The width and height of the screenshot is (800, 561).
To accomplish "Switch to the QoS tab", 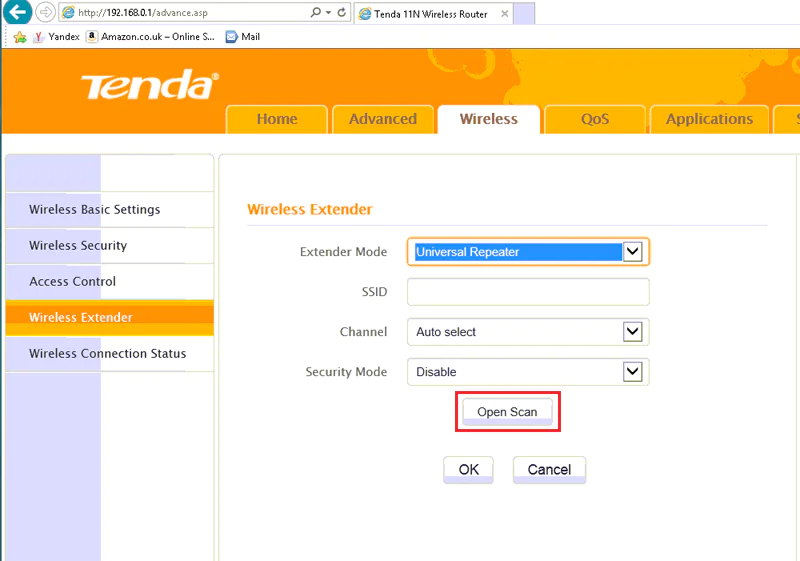I will tap(595, 119).
